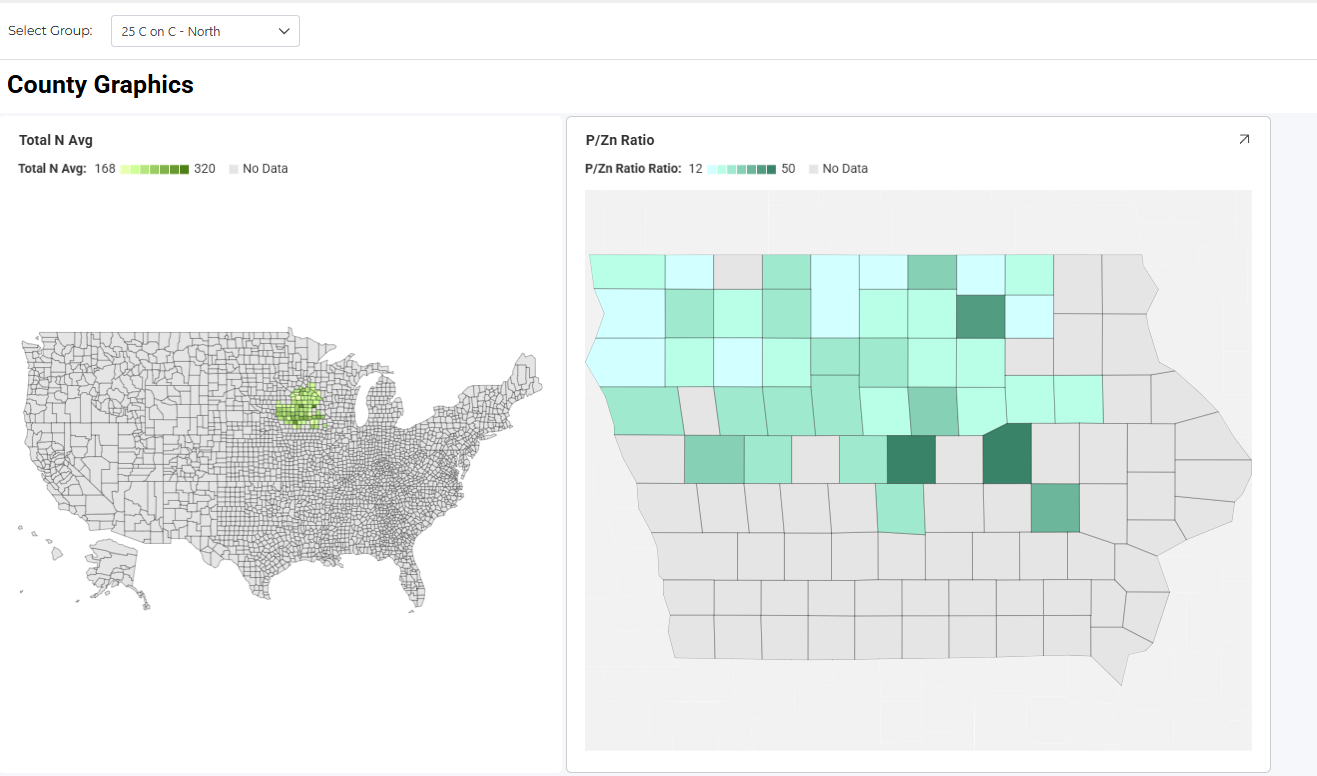Image resolution: width=1317 pixels, height=776 pixels.
Task: Expand the P/Zn Ratio map card
Action: (x=1244, y=140)
